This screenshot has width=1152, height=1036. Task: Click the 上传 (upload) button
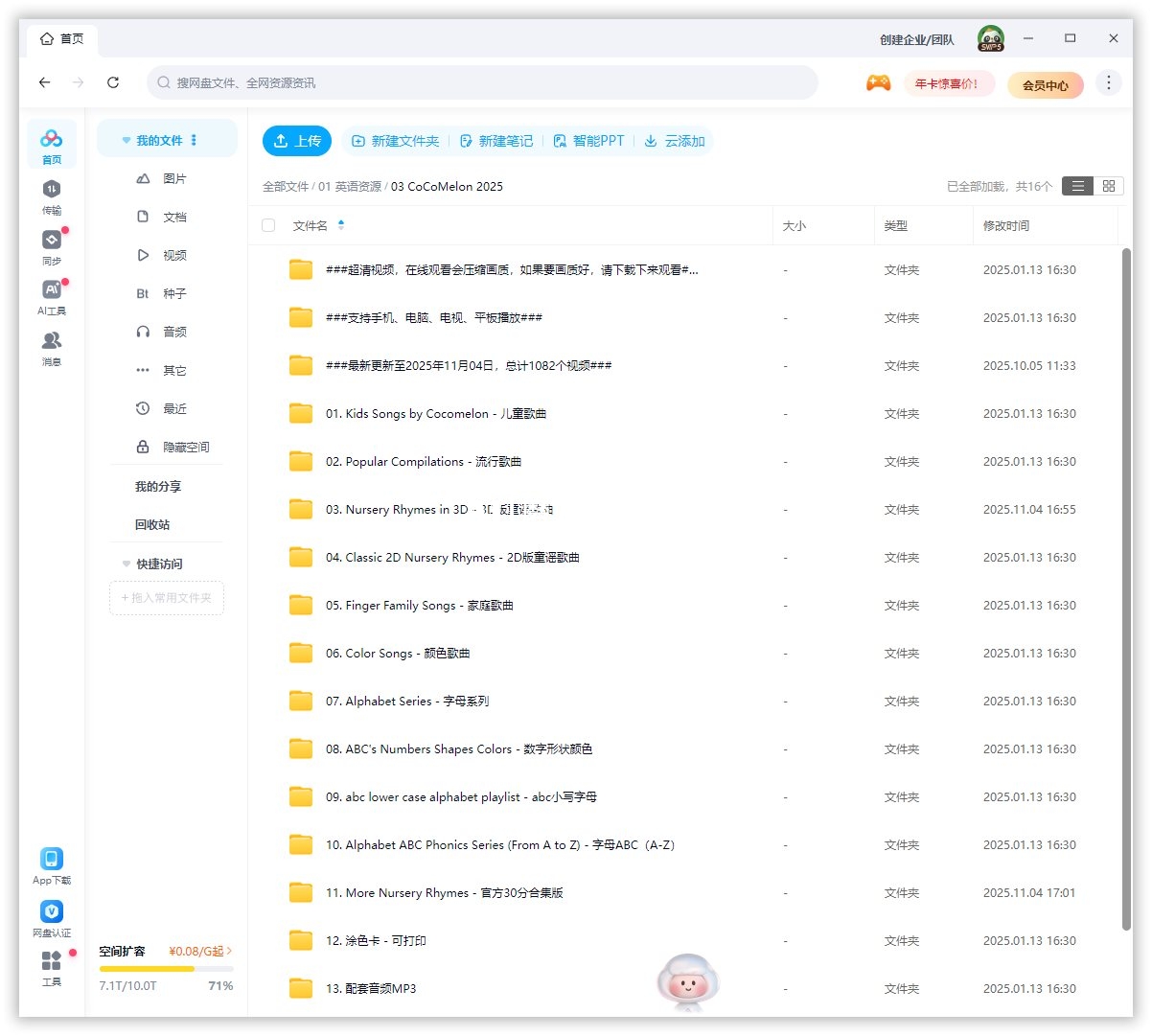tap(297, 140)
